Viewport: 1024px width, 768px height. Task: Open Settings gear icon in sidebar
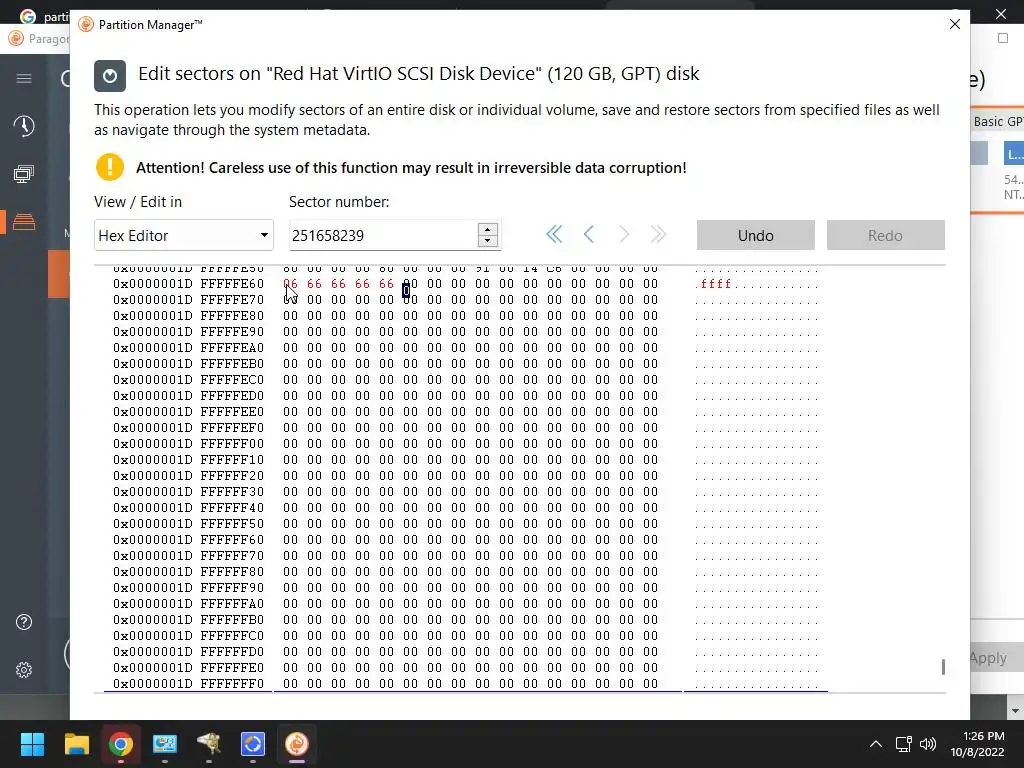point(24,670)
